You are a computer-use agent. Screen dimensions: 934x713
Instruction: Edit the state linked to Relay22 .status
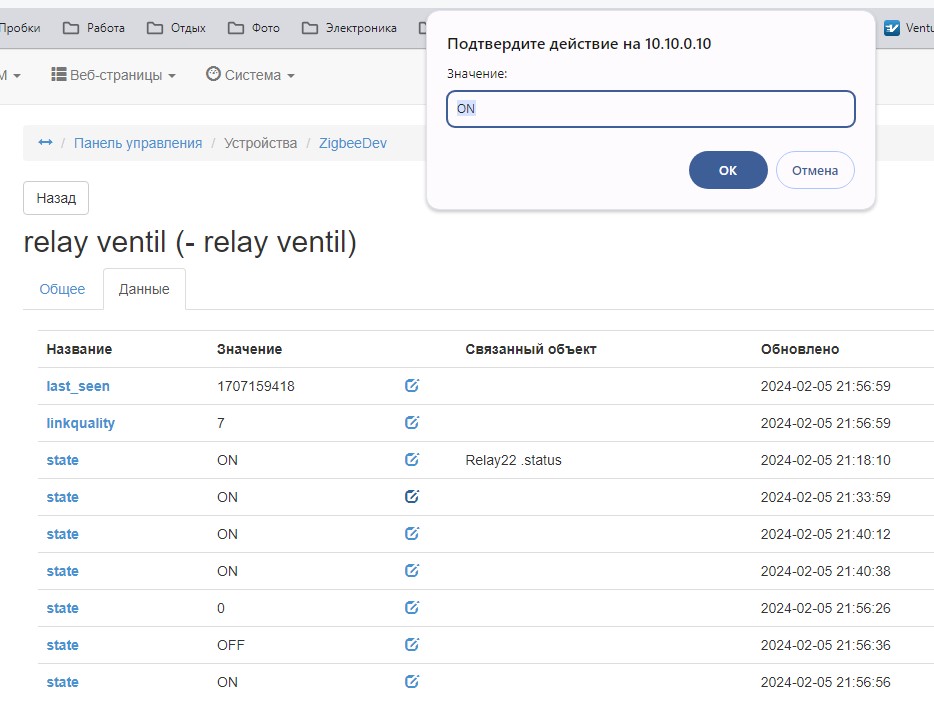411,460
